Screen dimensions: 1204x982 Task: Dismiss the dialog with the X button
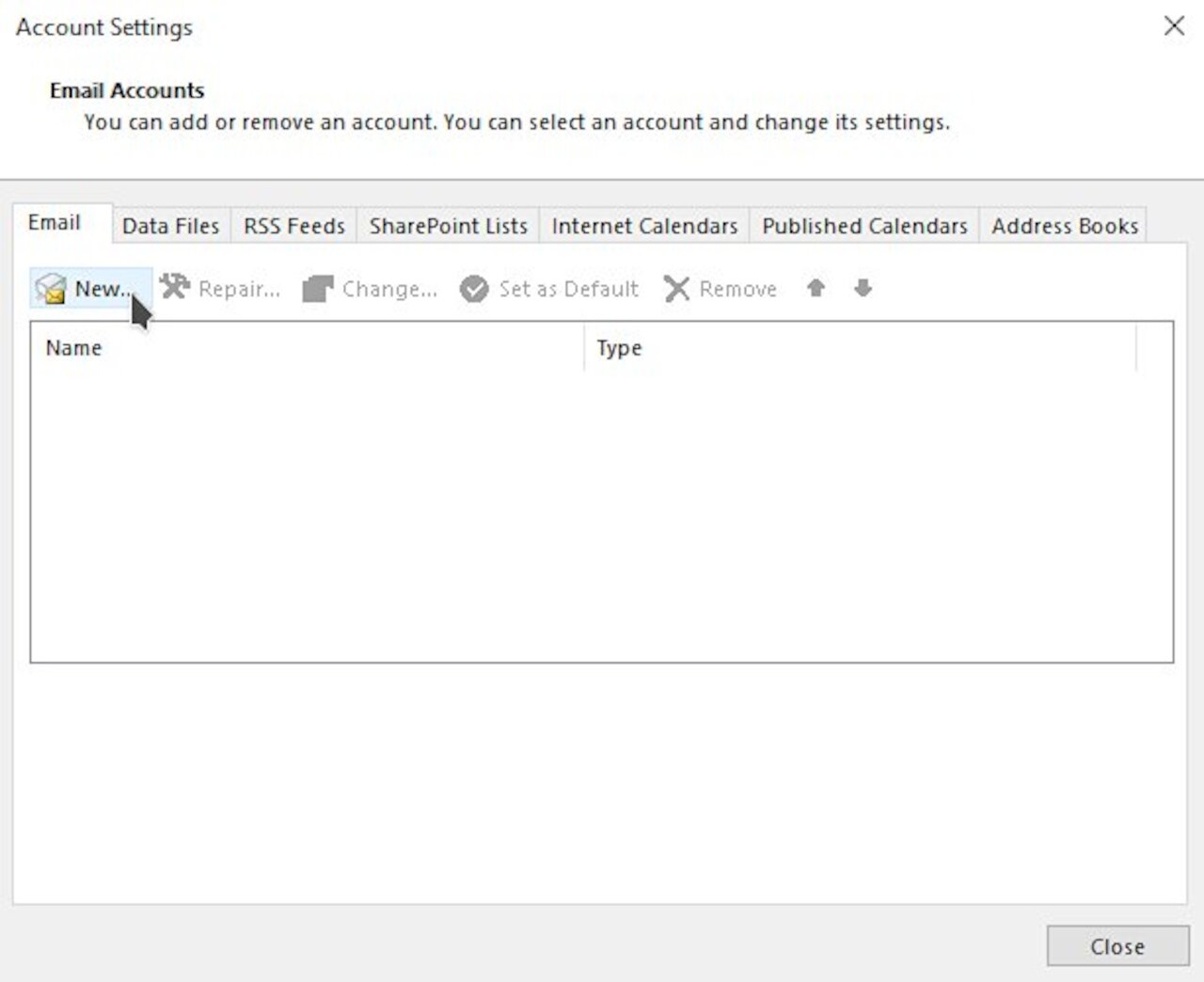coord(1174,26)
